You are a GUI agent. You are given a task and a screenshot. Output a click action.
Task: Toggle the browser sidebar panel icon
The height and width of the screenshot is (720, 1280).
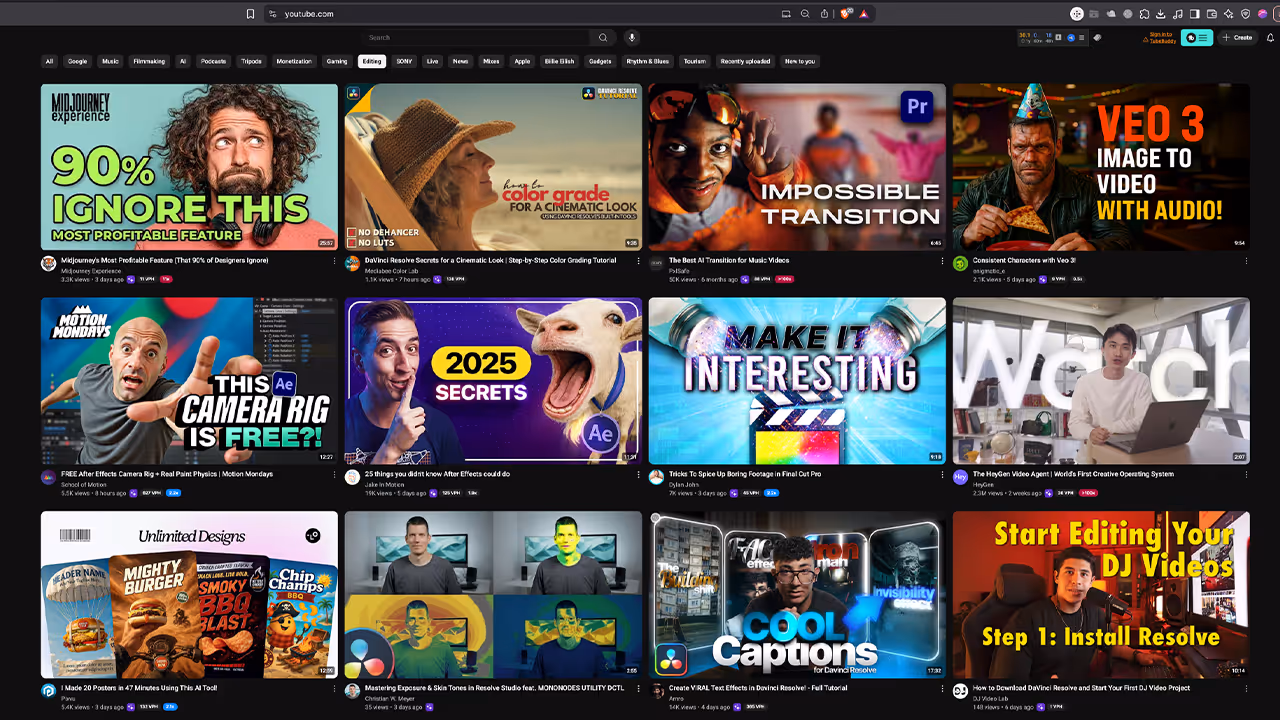point(1195,14)
